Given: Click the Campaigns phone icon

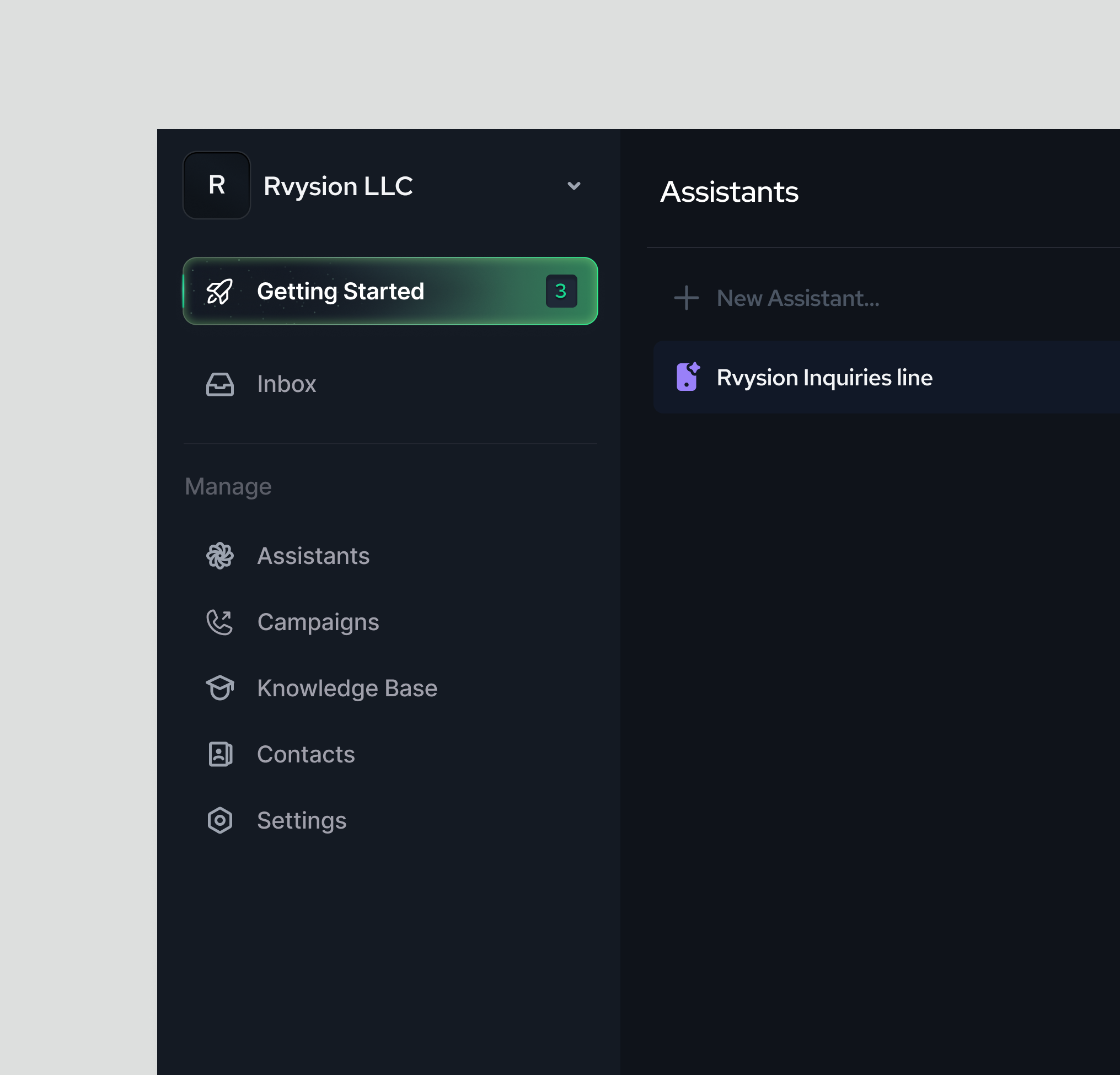Looking at the screenshot, I should pyautogui.click(x=220, y=621).
